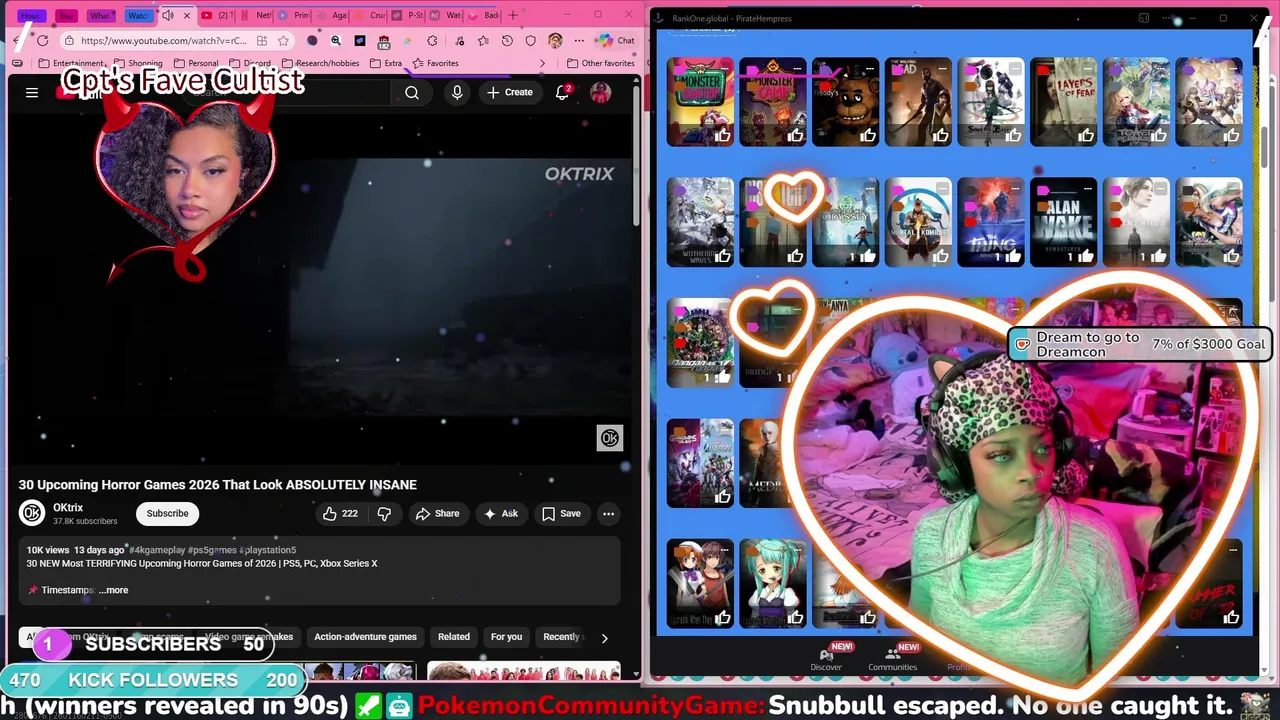Like the Alan Wake Remastered card
This screenshot has height=720, width=1280.
(1085, 256)
